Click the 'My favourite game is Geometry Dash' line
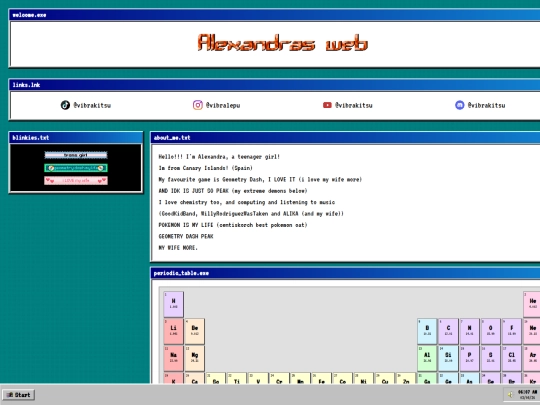The image size is (540, 405). pos(260,179)
